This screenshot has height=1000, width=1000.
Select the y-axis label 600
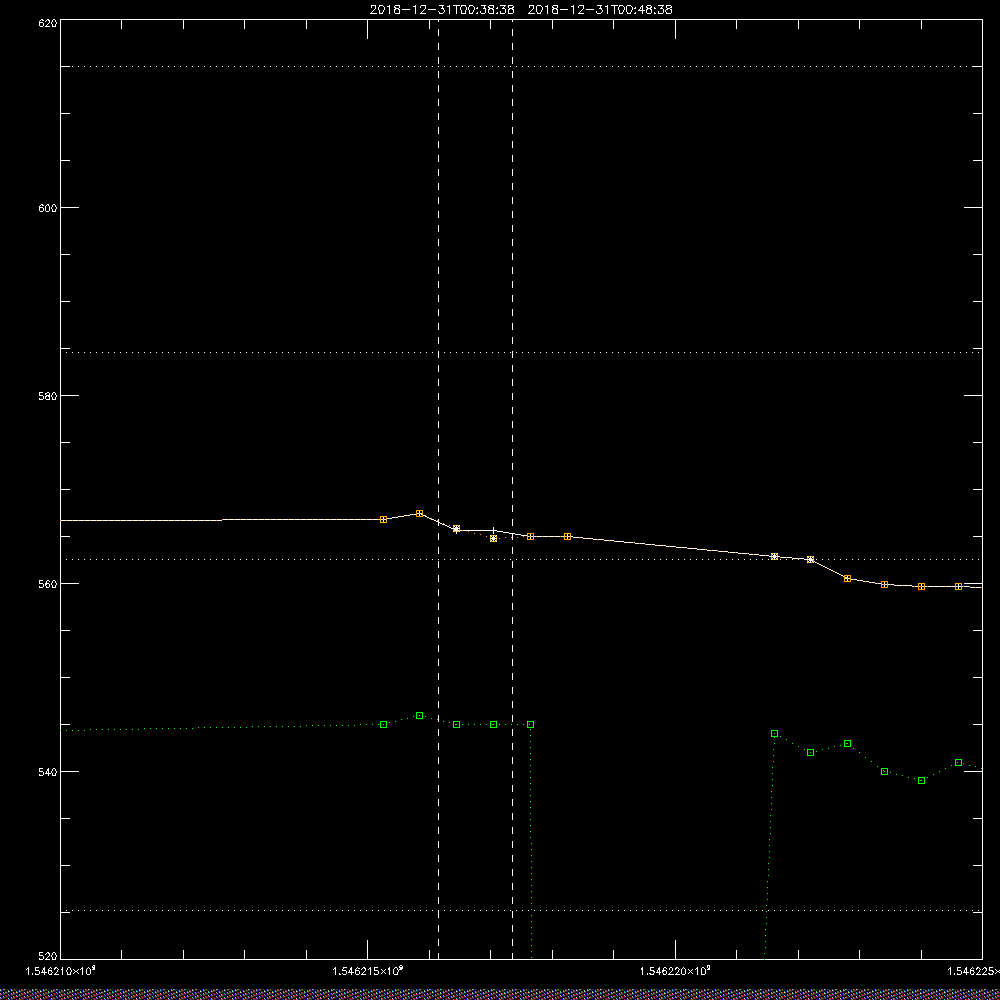(x=48, y=208)
